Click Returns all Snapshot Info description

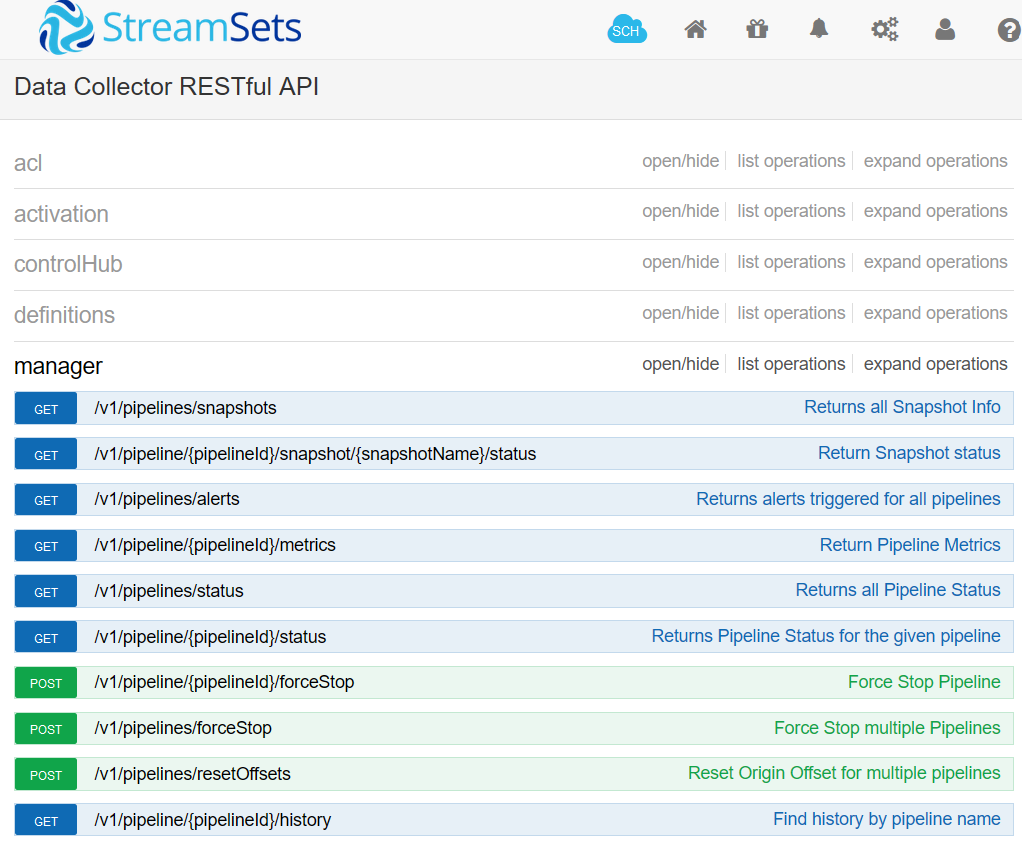902,407
